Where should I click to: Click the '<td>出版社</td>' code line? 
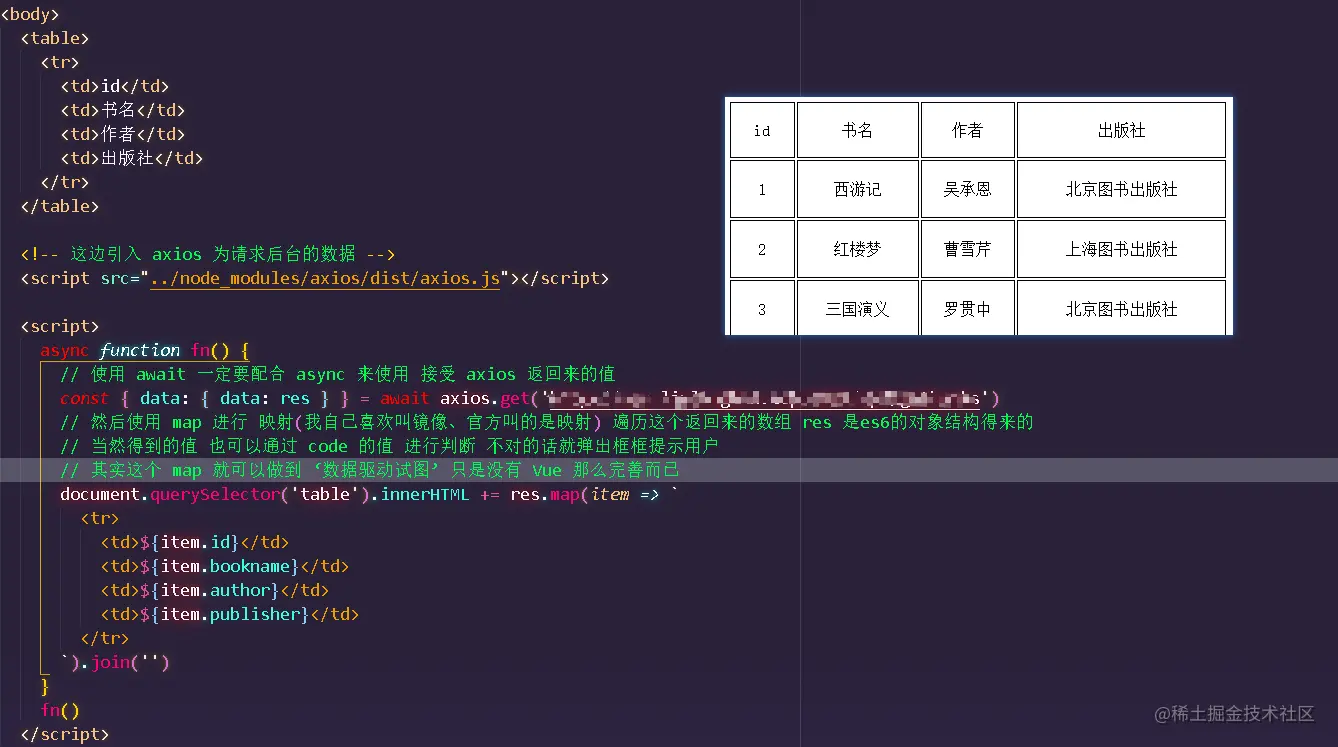click(132, 158)
